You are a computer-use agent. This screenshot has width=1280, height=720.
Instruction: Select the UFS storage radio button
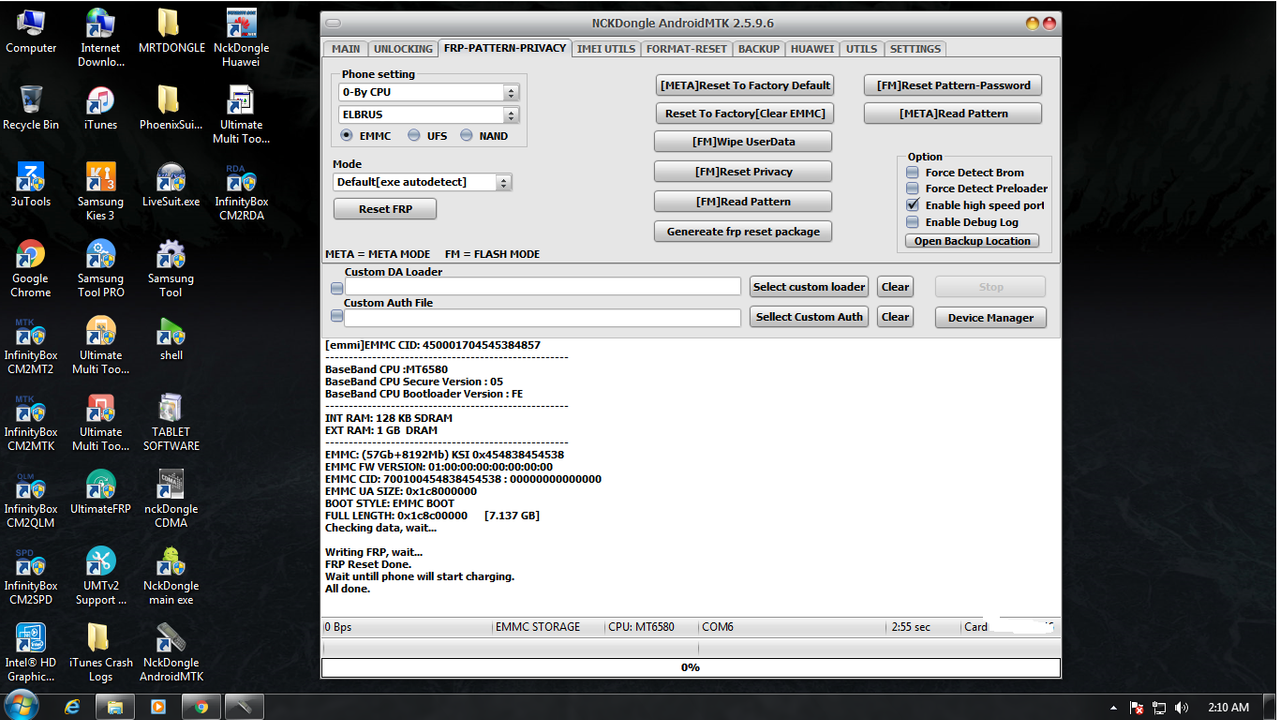click(x=414, y=136)
